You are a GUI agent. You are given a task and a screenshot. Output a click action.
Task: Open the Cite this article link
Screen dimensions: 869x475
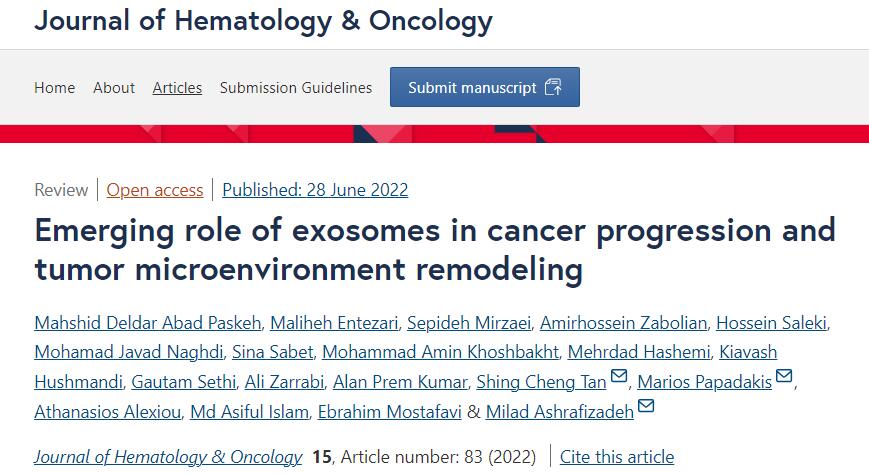(x=617, y=457)
